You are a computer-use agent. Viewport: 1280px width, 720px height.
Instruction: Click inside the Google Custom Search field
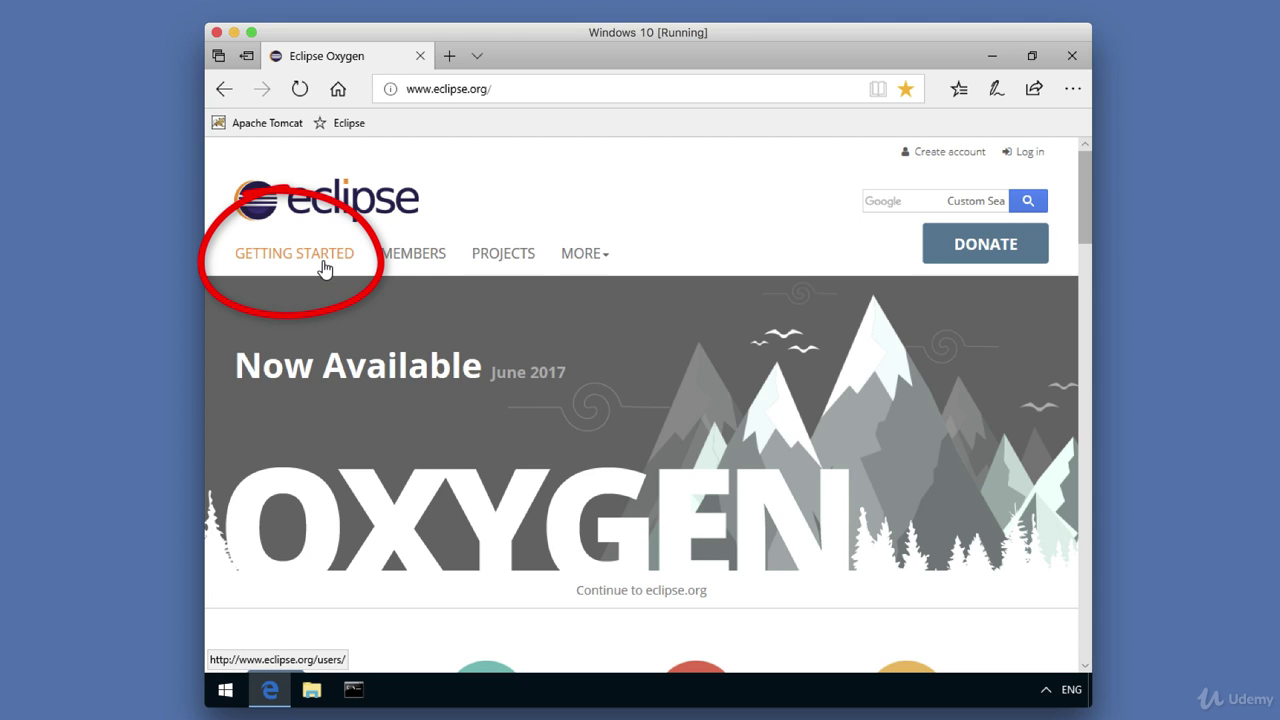(935, 201)
